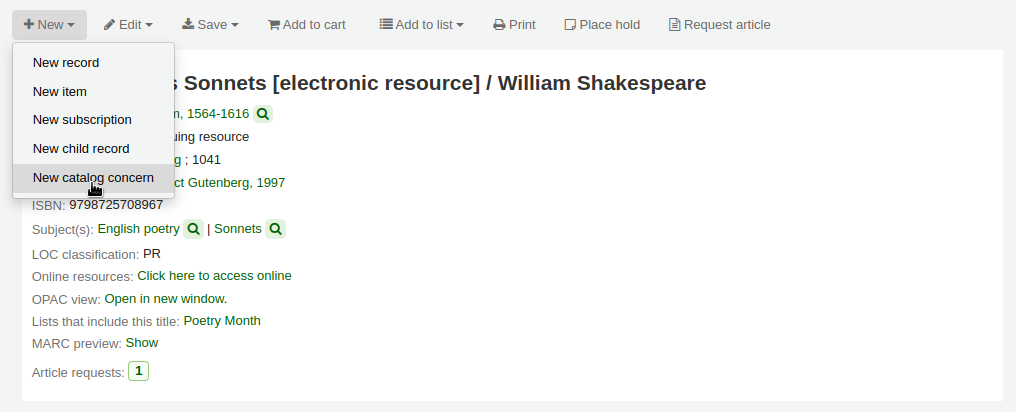The height and width of the screenshot is (412, 1016).
Task: Expand the Edit dropdown menu
Action: [128, 25]
